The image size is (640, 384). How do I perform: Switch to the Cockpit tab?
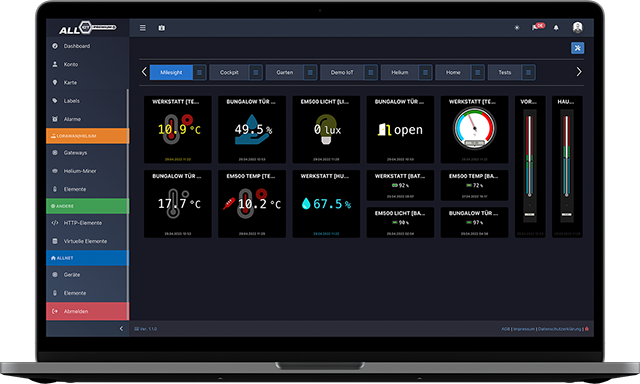coord(229,73)
